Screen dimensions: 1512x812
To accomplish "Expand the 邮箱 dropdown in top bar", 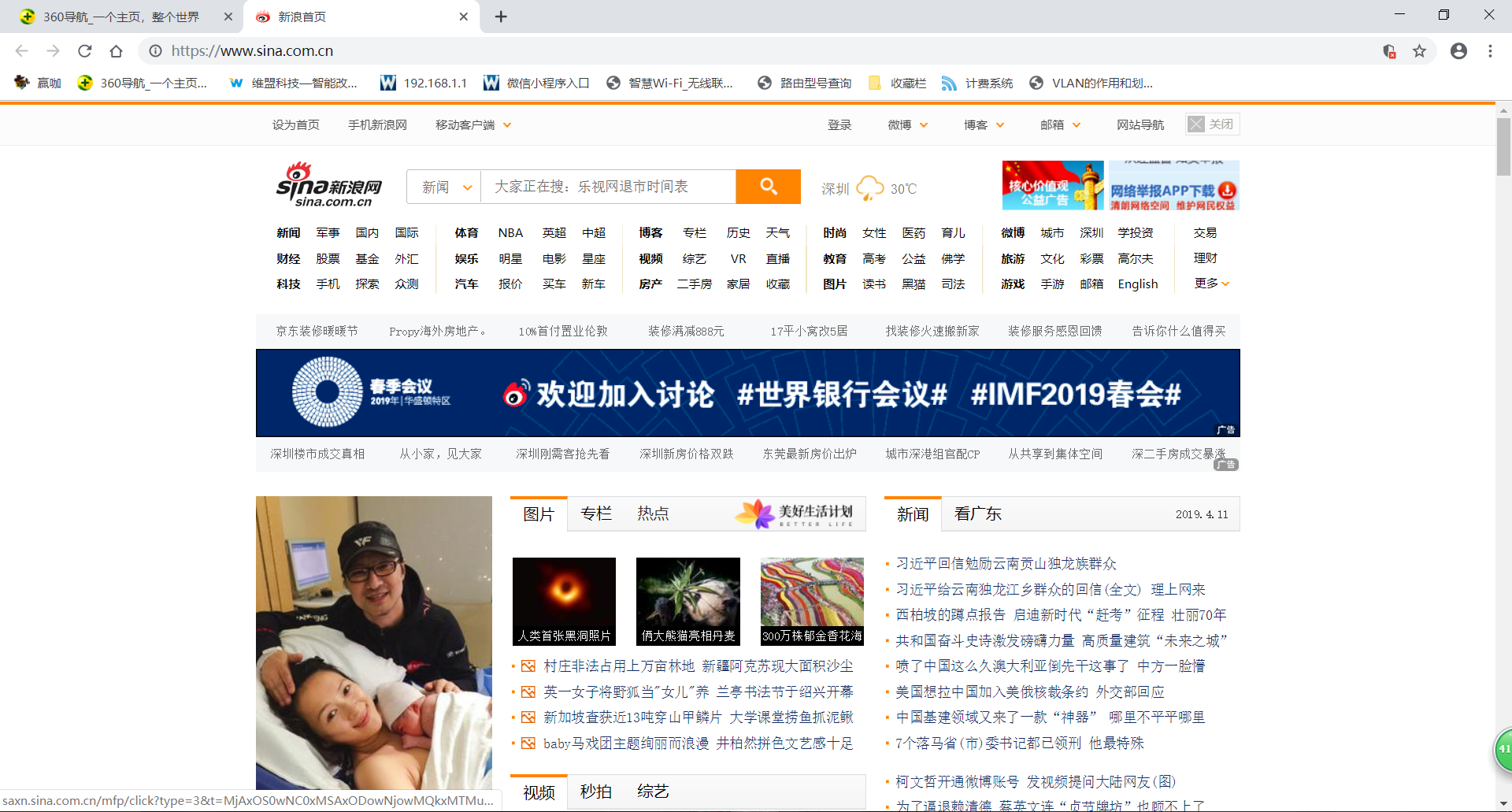I will 1060,124.
